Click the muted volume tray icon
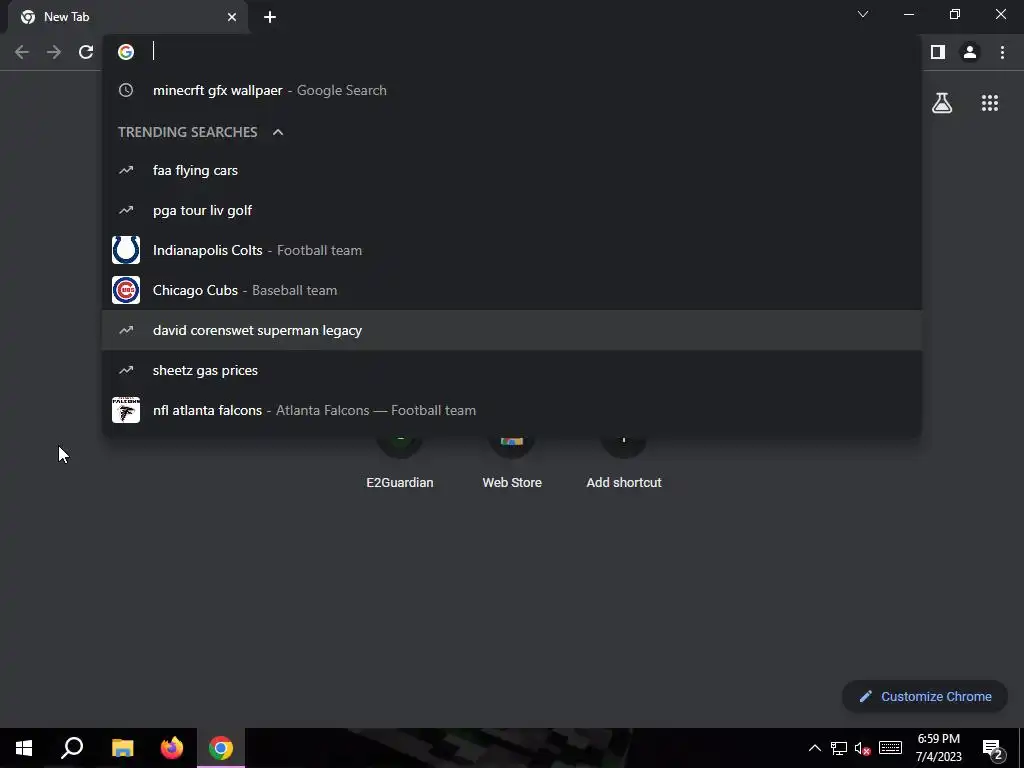The image size is (1024, 768). (x=863, y=748)
